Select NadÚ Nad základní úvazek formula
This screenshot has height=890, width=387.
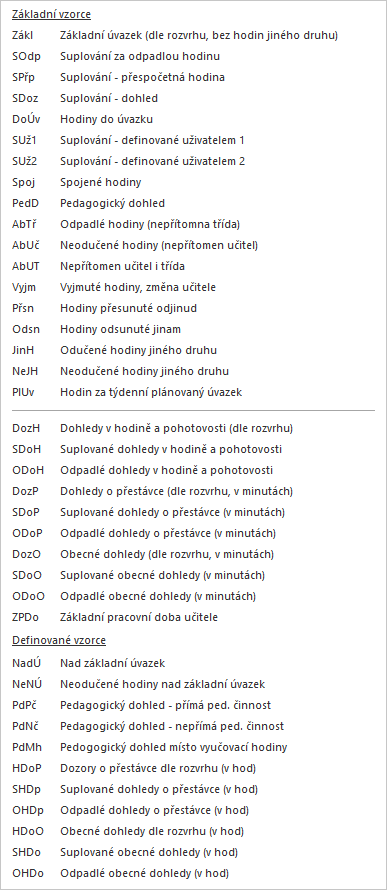pos(89,663)
